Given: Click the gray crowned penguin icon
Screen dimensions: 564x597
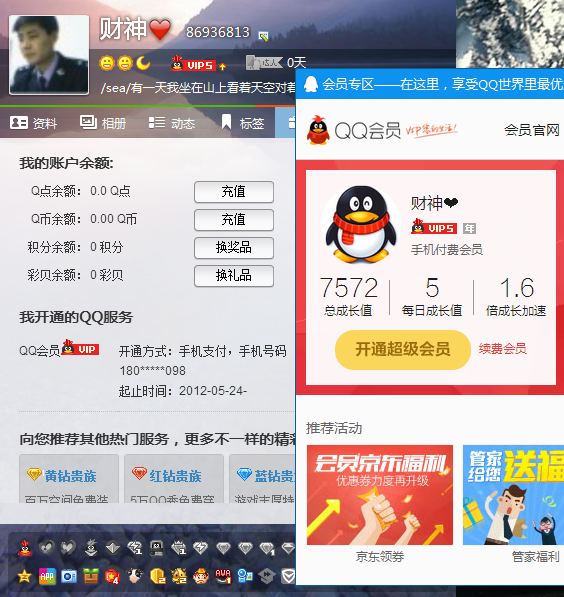Looking at the screenshot, I should coord(91,548).
